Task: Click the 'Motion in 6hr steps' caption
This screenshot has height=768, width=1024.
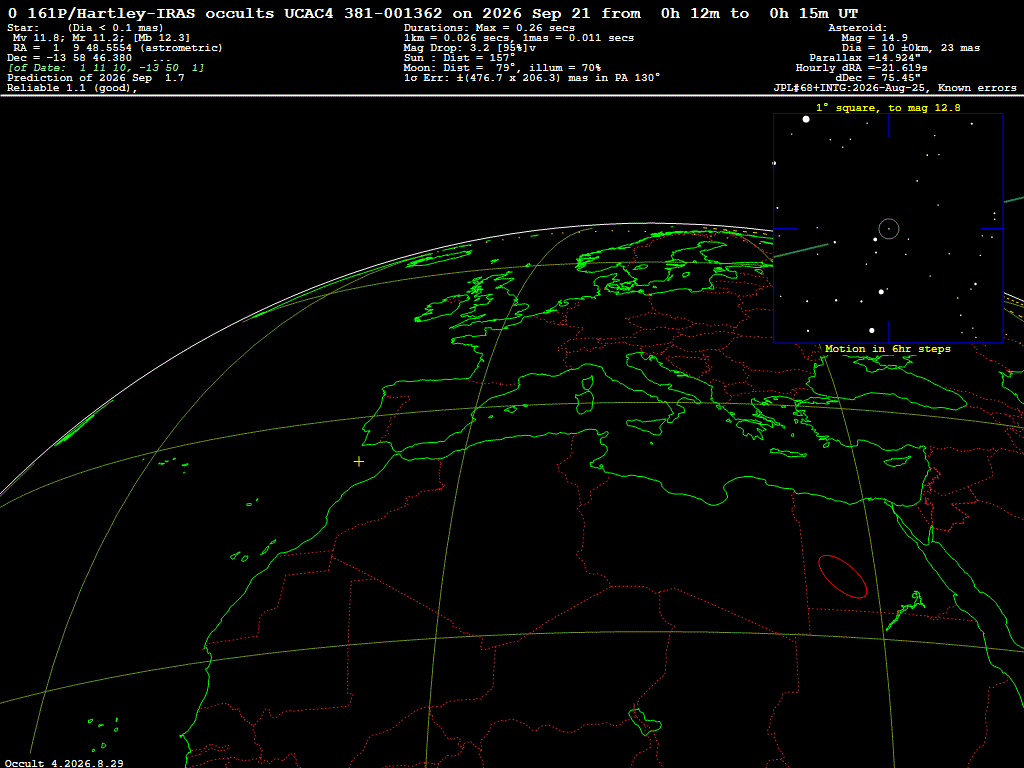Action: [888, 349]
